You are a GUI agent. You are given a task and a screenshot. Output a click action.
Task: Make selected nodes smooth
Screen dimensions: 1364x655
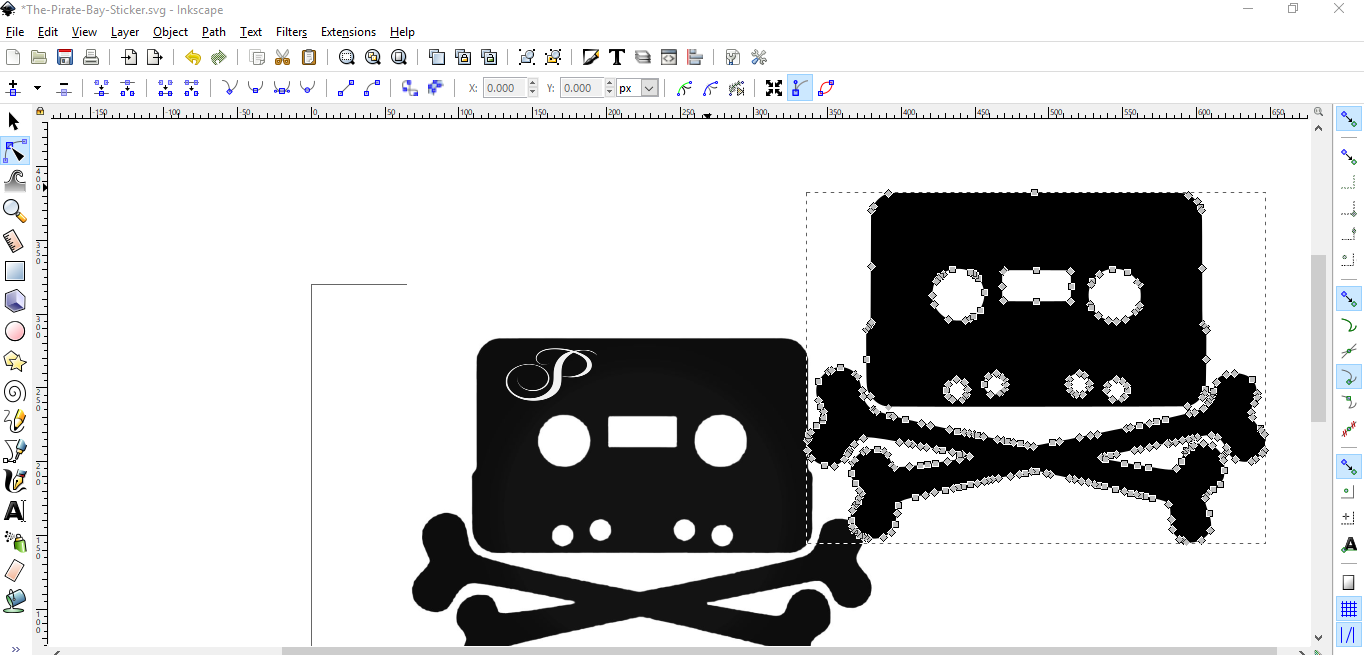255,88
